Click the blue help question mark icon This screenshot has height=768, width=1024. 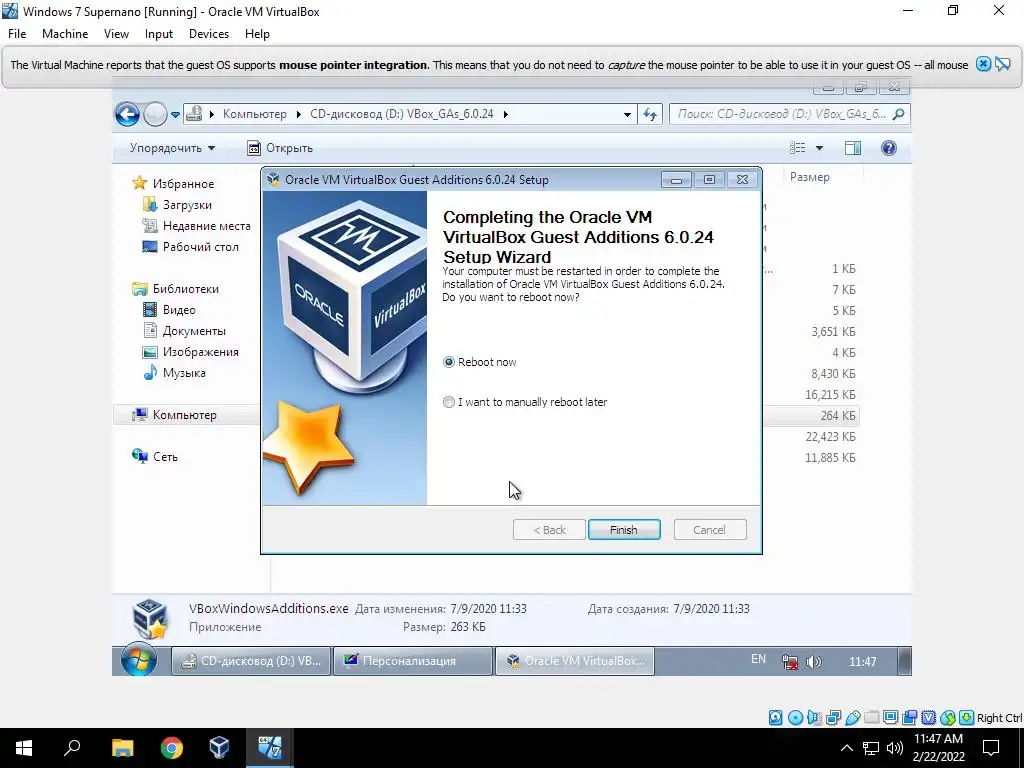click(x=889, y=148)
